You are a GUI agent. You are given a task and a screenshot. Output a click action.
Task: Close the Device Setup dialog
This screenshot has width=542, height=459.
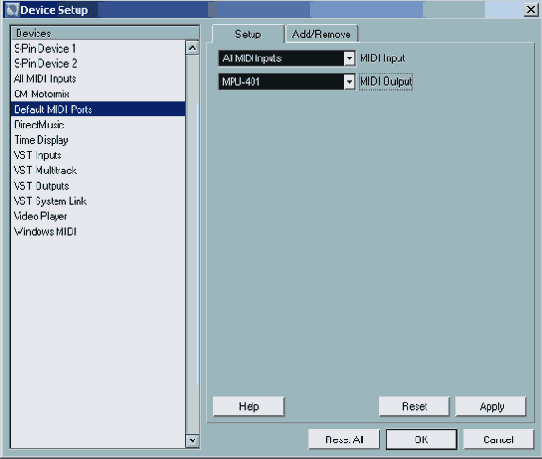[x=531, y=10]
